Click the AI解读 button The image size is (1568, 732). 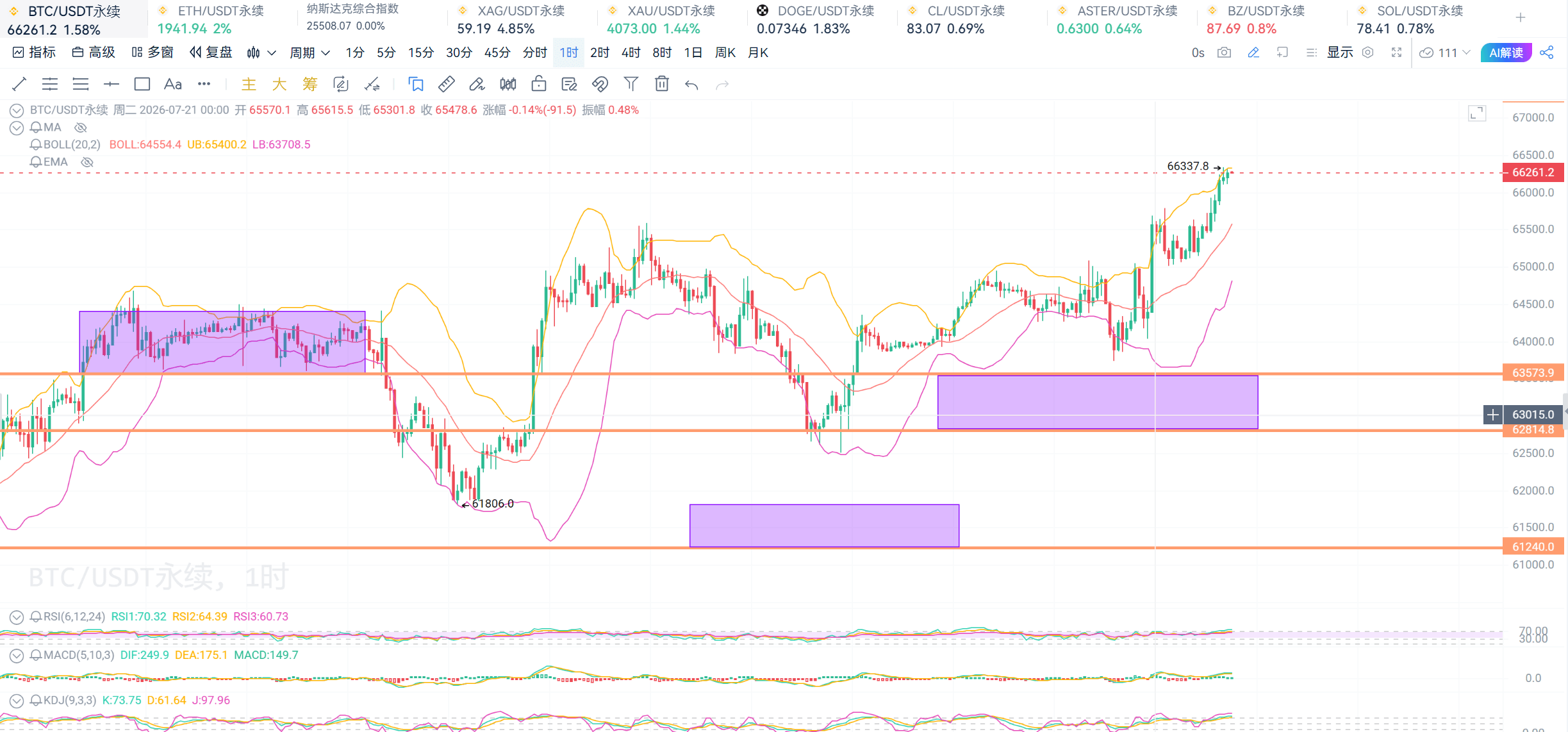(1506, 53)
